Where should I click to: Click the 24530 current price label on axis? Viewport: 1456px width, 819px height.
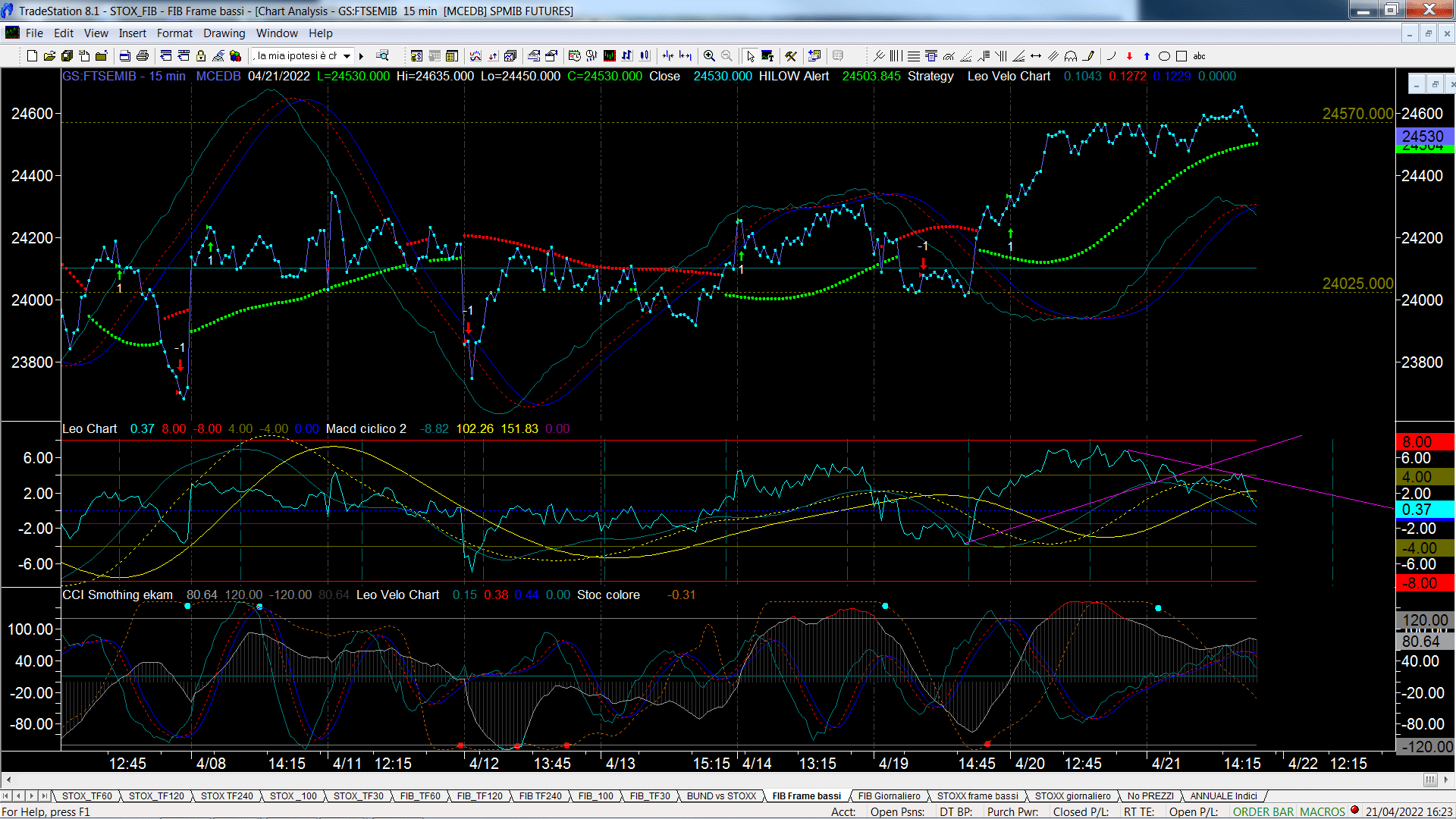point(1423,136)
